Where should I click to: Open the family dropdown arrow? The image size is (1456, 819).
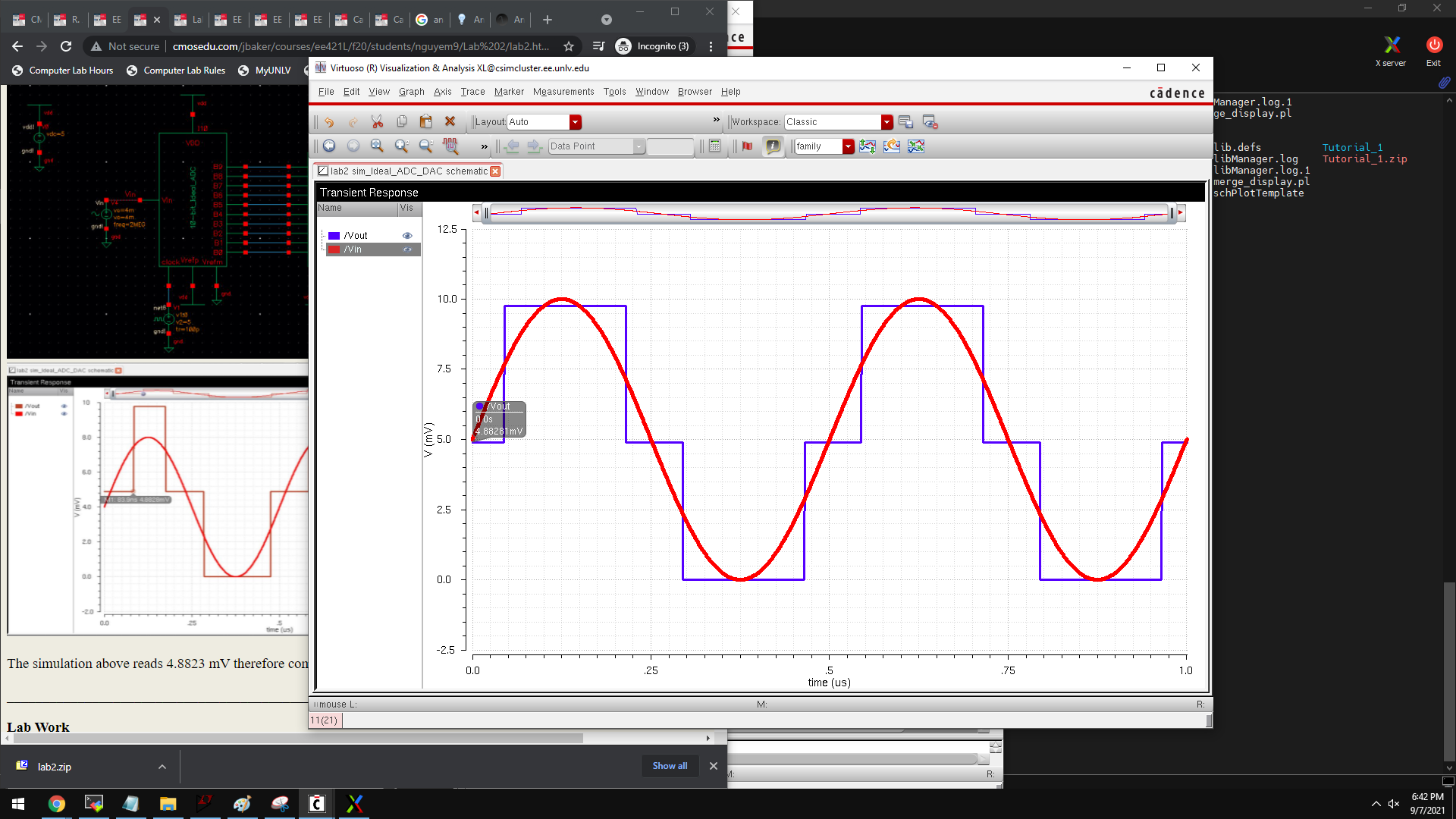pos(848,146)
